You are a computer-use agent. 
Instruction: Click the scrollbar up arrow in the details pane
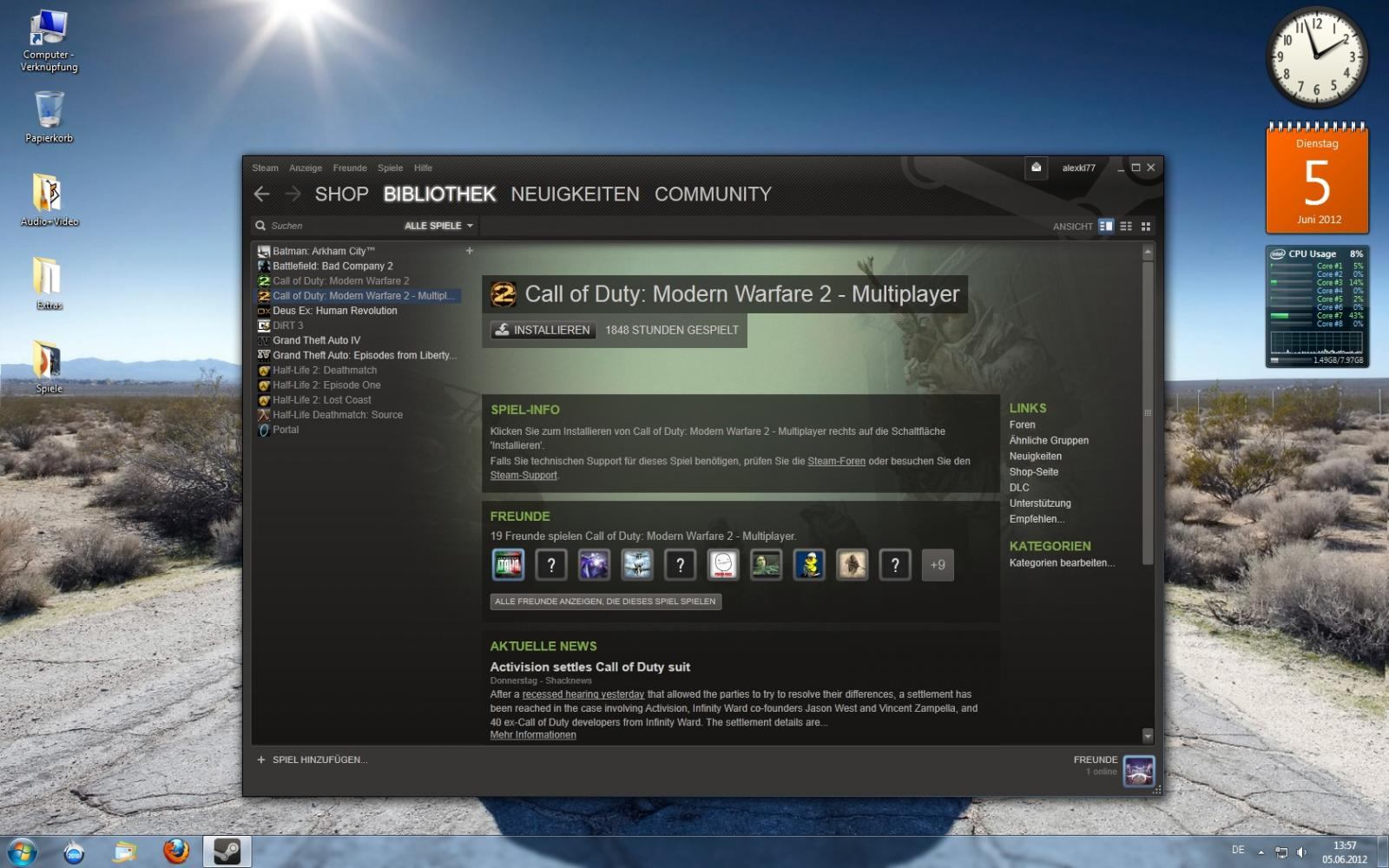point(1148,253)
